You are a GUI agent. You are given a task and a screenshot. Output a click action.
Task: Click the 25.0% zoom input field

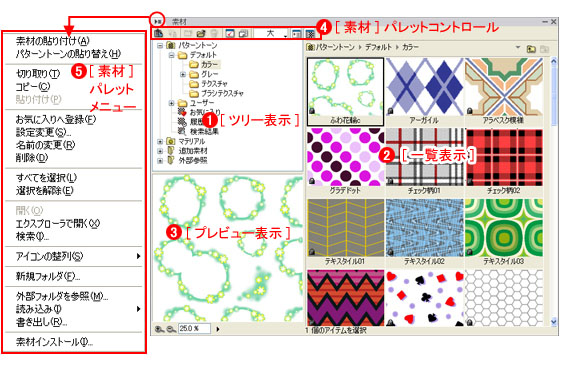click(x=194, y=329)
